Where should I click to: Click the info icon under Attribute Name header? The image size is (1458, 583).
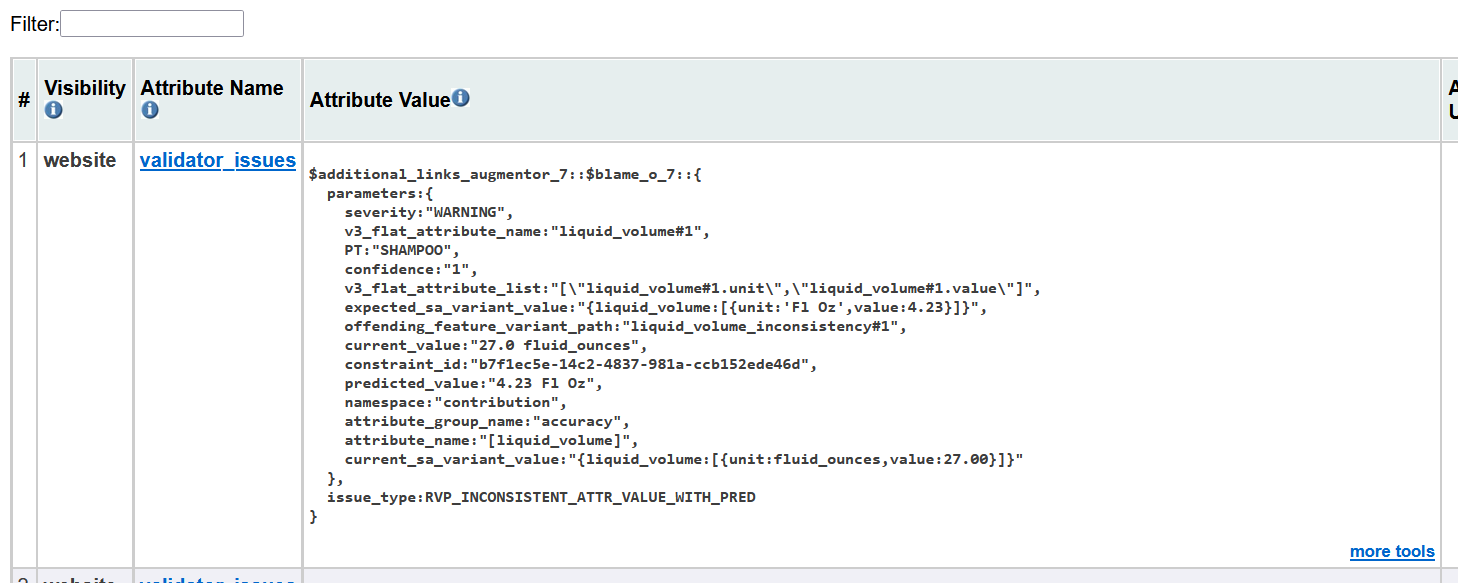coord(149,110)
